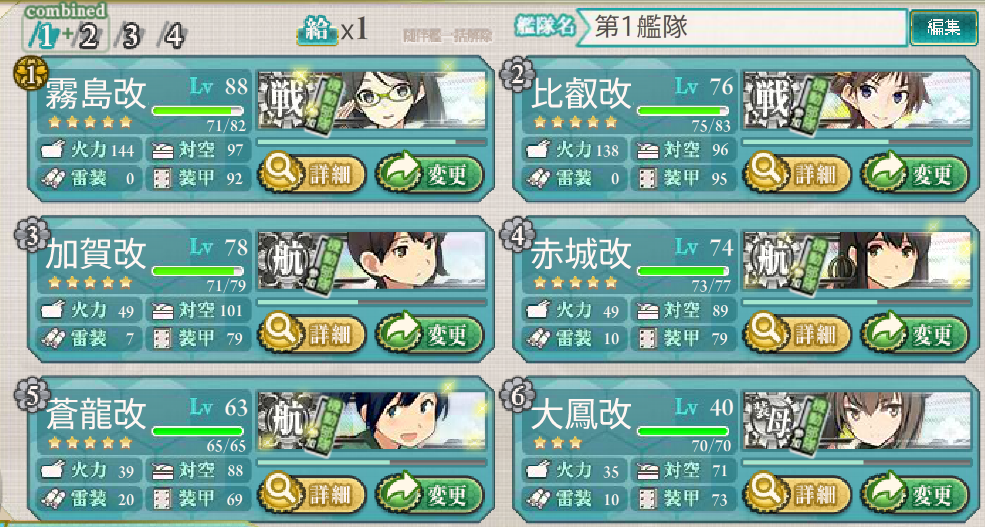
Task: Click the 第1艦隊 fleet name field
Action: (741, 27)
